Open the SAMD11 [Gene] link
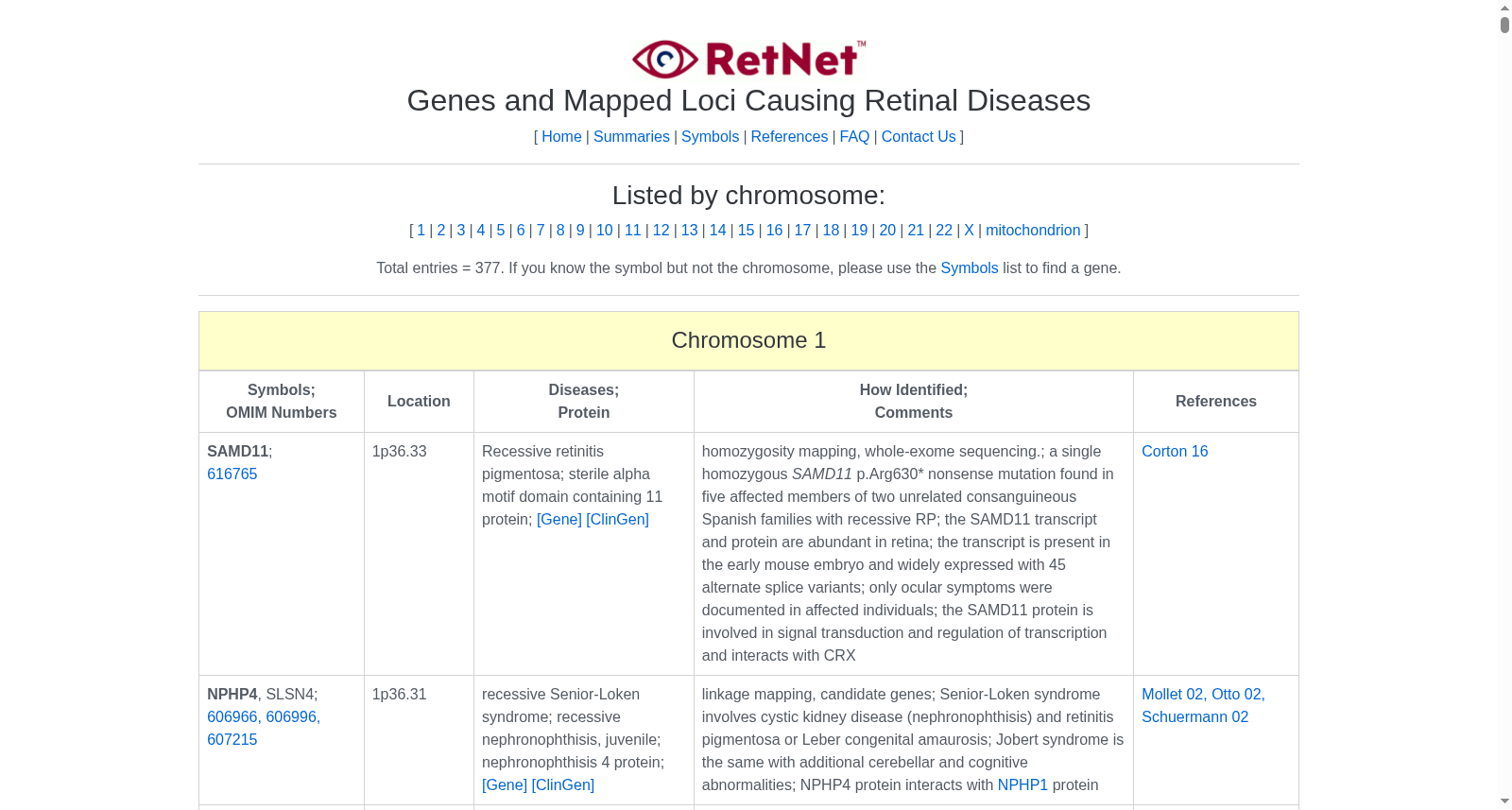 tap(559, 519)
